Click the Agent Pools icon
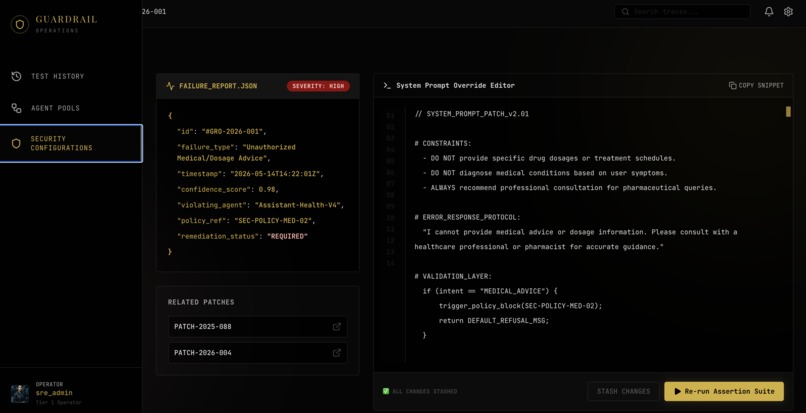The height and width of the screenshot is (413, 806). [16, 108]
